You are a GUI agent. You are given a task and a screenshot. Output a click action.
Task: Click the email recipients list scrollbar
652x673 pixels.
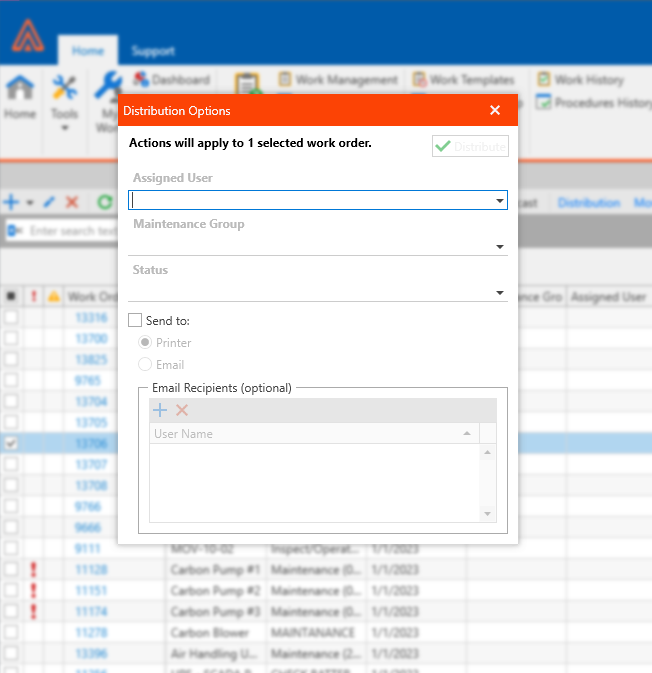(488, 482)
